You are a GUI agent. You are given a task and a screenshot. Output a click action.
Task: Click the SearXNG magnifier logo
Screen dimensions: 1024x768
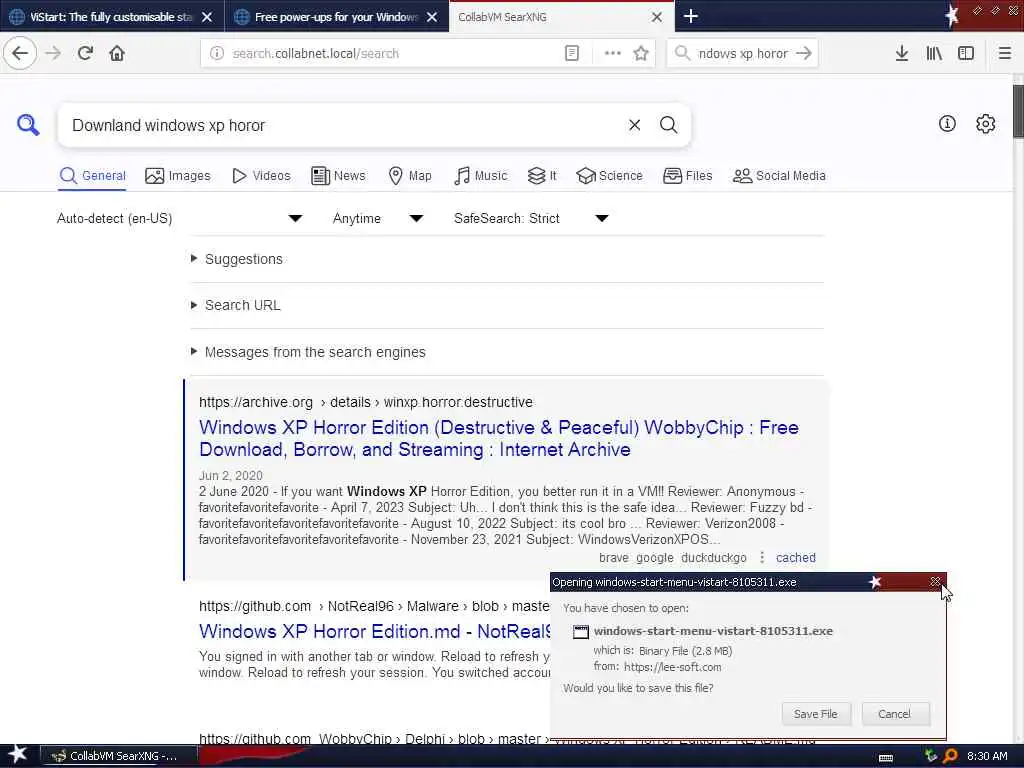click(28, 124)
